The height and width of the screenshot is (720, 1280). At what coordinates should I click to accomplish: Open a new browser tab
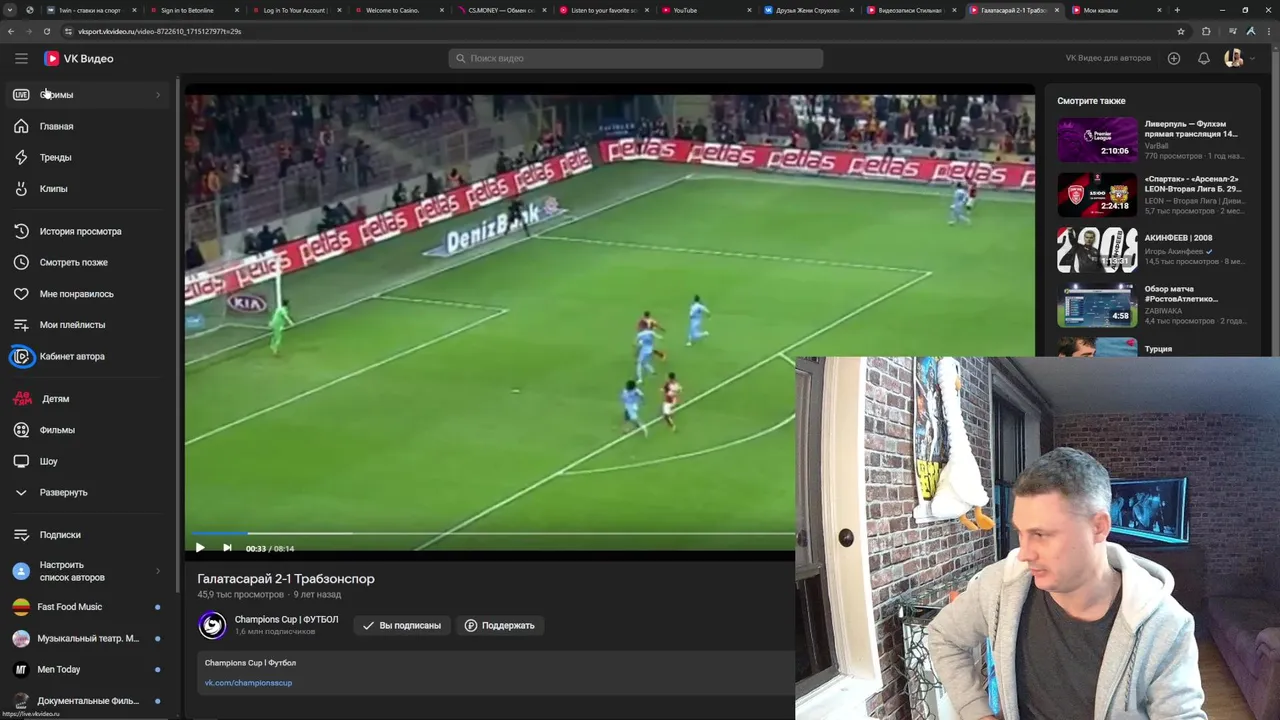point(1177,10)
